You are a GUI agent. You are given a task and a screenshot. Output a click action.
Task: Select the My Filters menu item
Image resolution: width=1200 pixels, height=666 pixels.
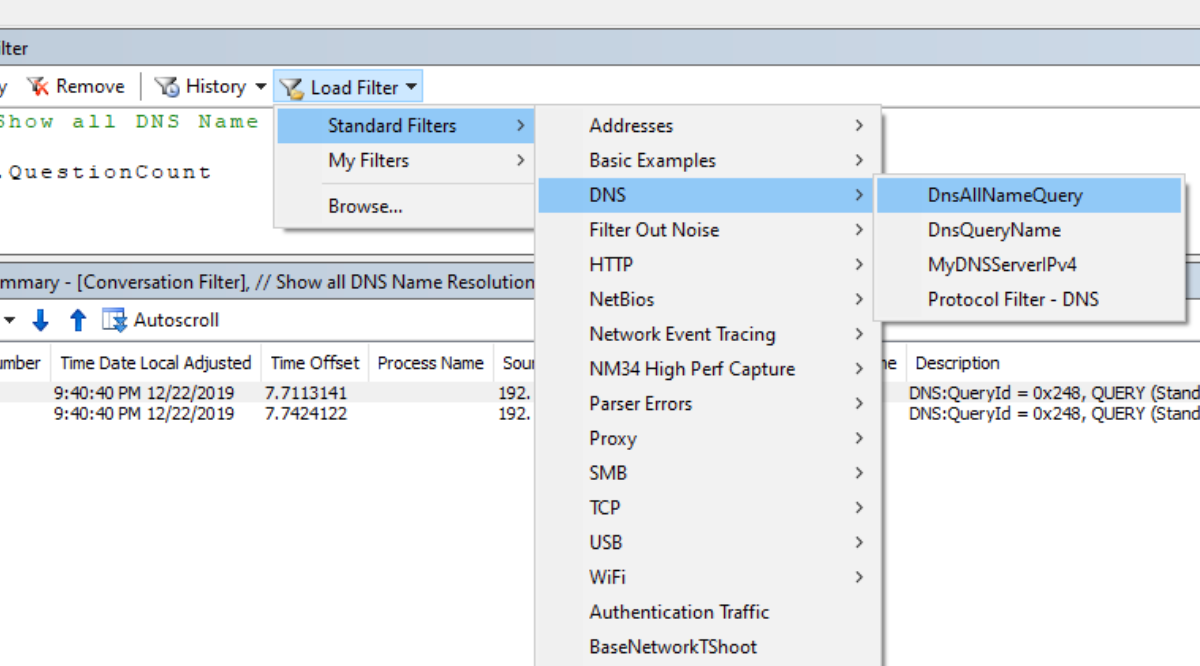[406, 160]
